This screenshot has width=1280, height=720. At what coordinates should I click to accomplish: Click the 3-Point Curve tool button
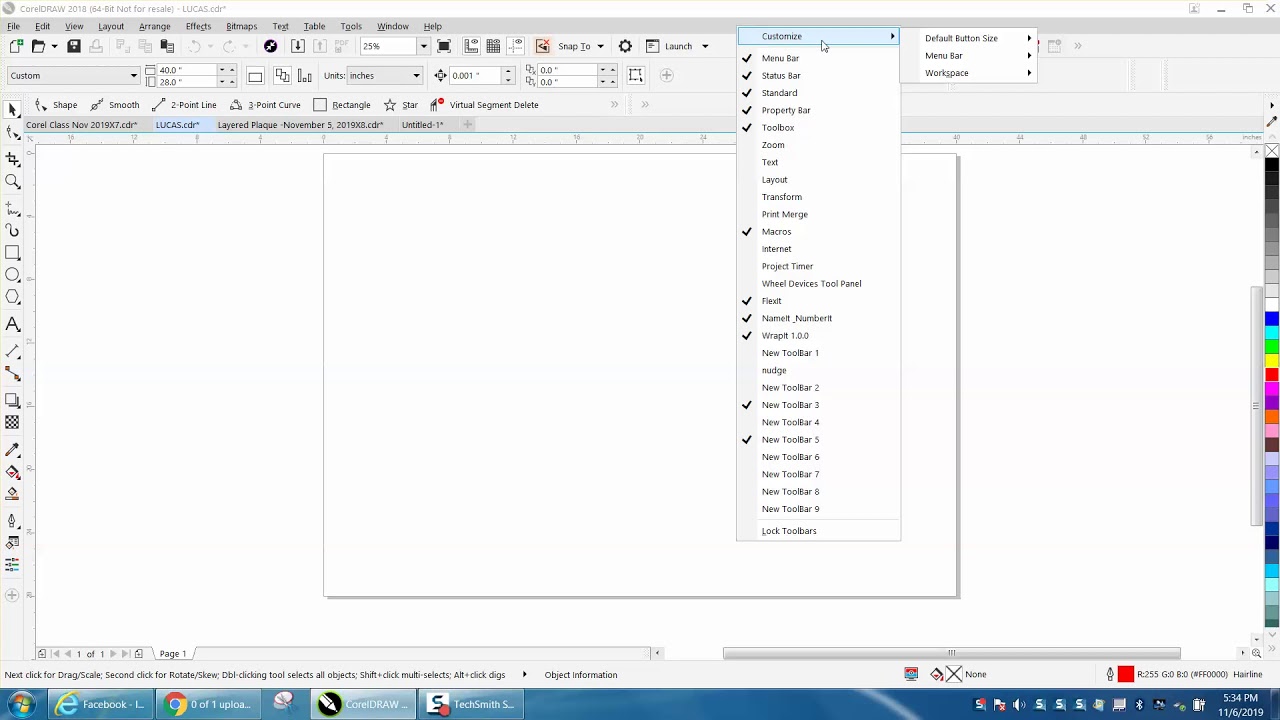264,105
